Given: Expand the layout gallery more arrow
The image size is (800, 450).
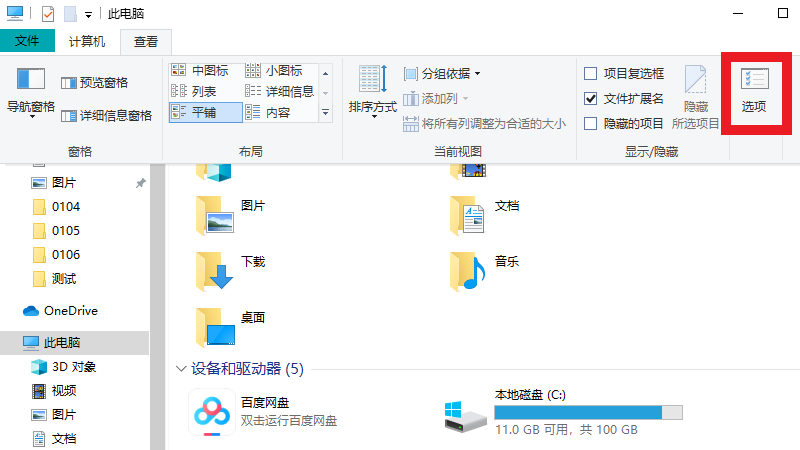Looking at the screenshot, I should click(325, 114).
